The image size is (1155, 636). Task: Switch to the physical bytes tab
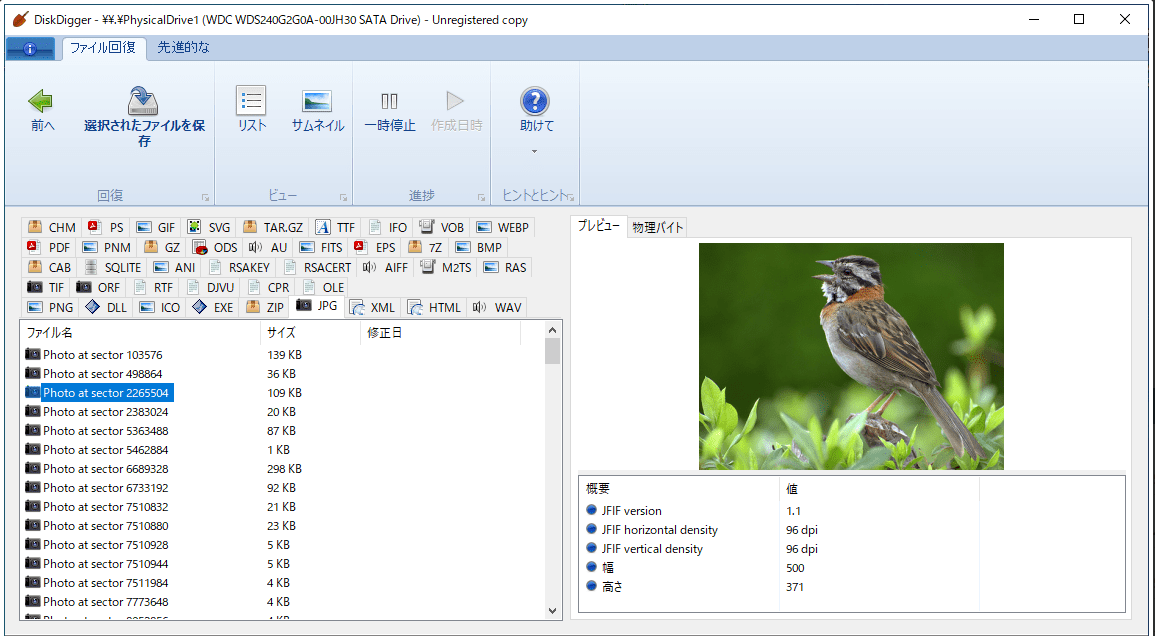(658, 227)
